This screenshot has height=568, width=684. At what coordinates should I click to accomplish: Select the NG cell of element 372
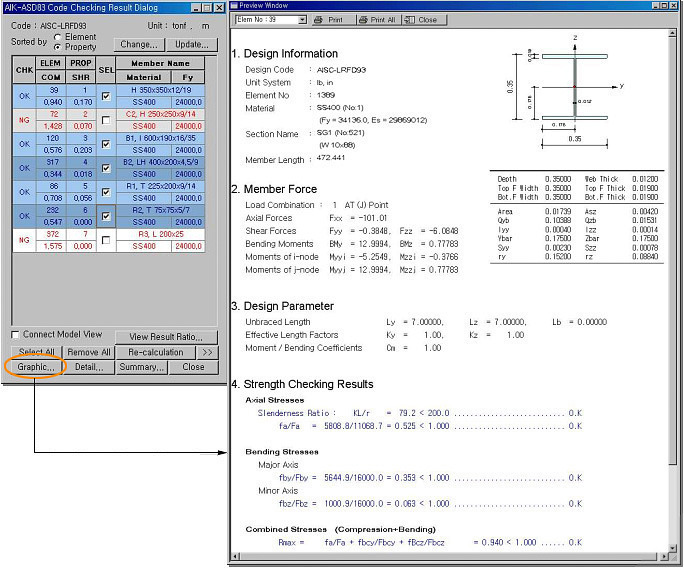point(24,240)
